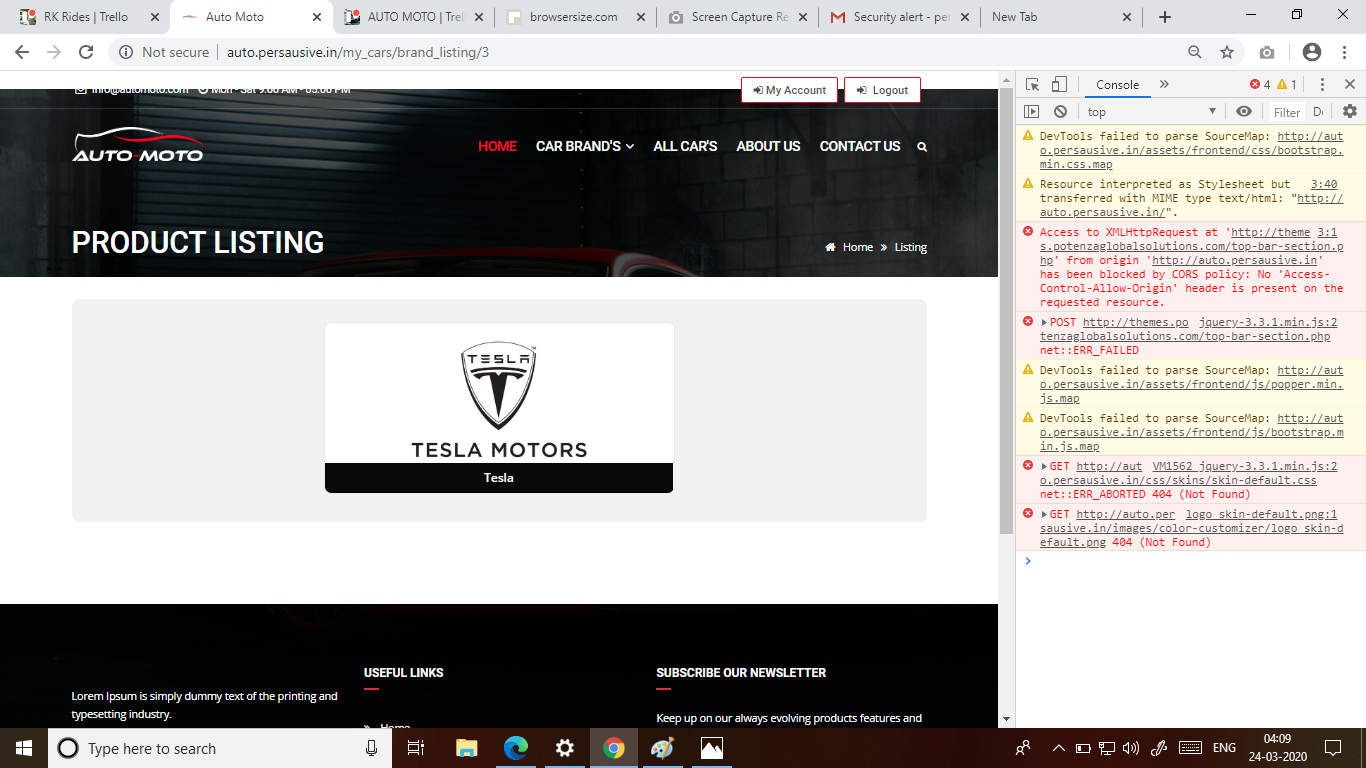Screen dimensions: 1366x768
Task: Open ALL CAR'S page
Action: (685, 146)
